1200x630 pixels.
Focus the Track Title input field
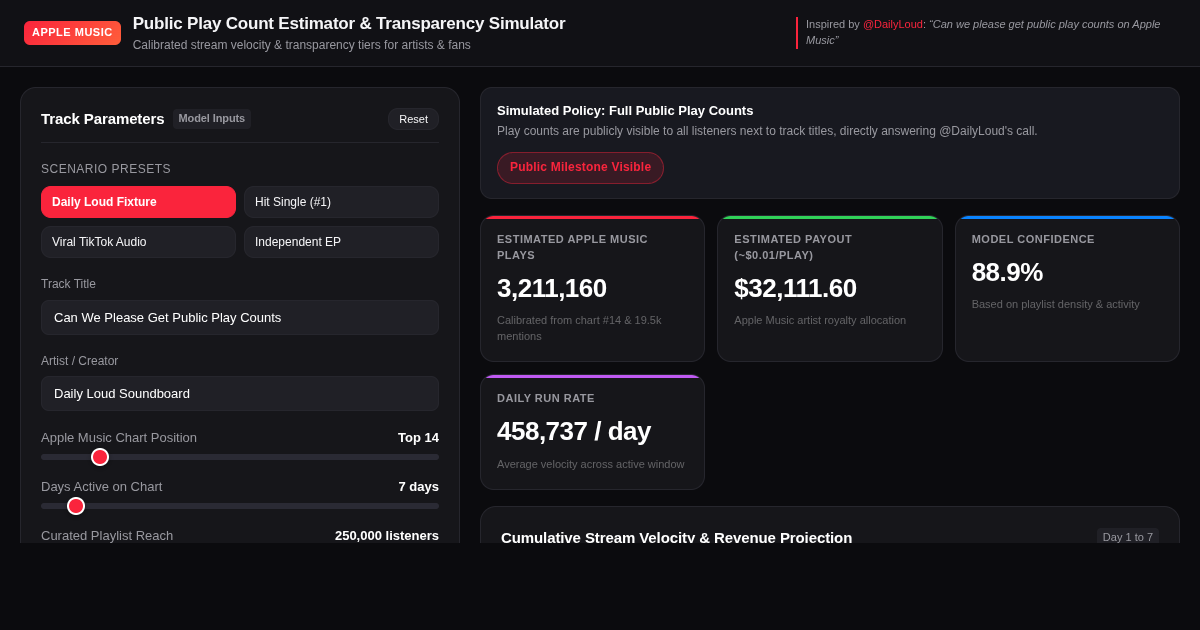click(240, 317)
